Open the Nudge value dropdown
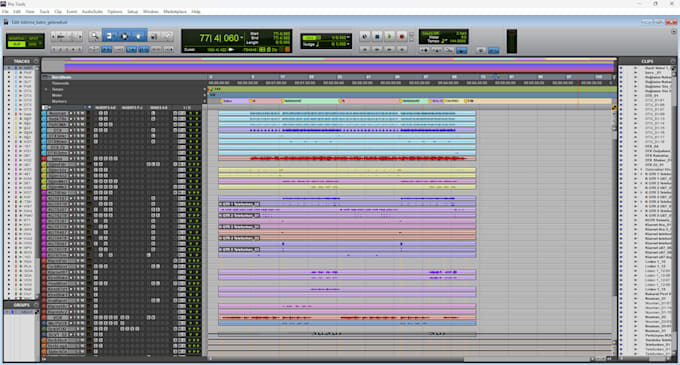The width and height of the screenshot is (680, 365). tap(348, 44)
